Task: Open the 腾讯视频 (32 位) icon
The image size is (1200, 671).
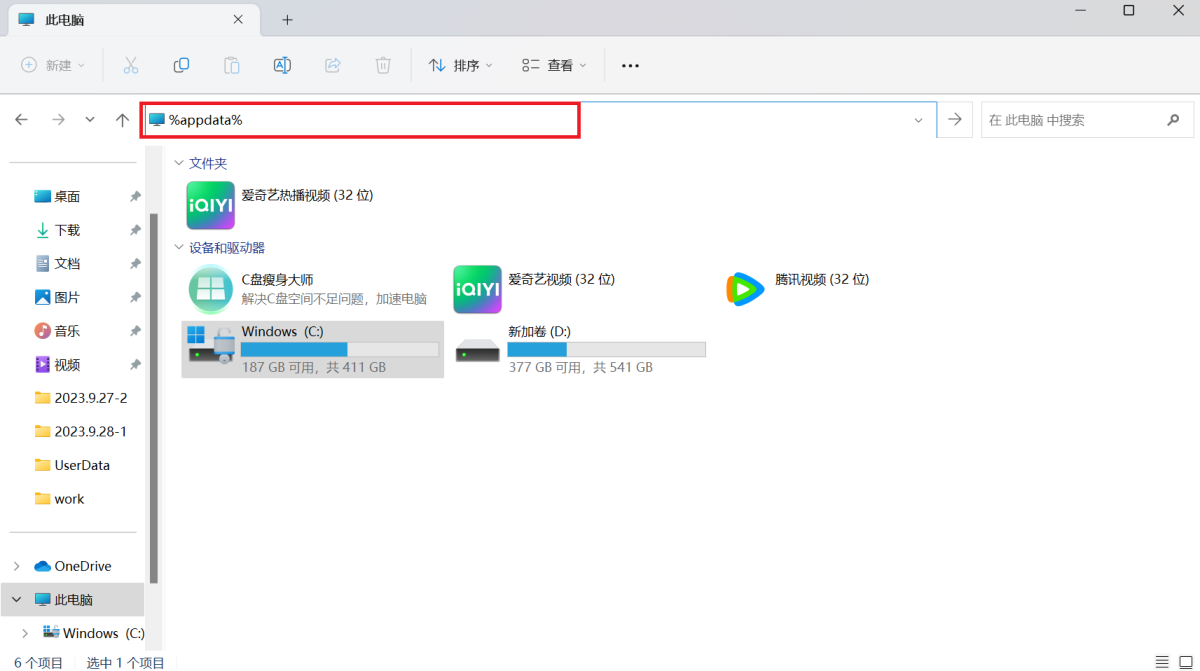Action: click(x=744, y=289)
